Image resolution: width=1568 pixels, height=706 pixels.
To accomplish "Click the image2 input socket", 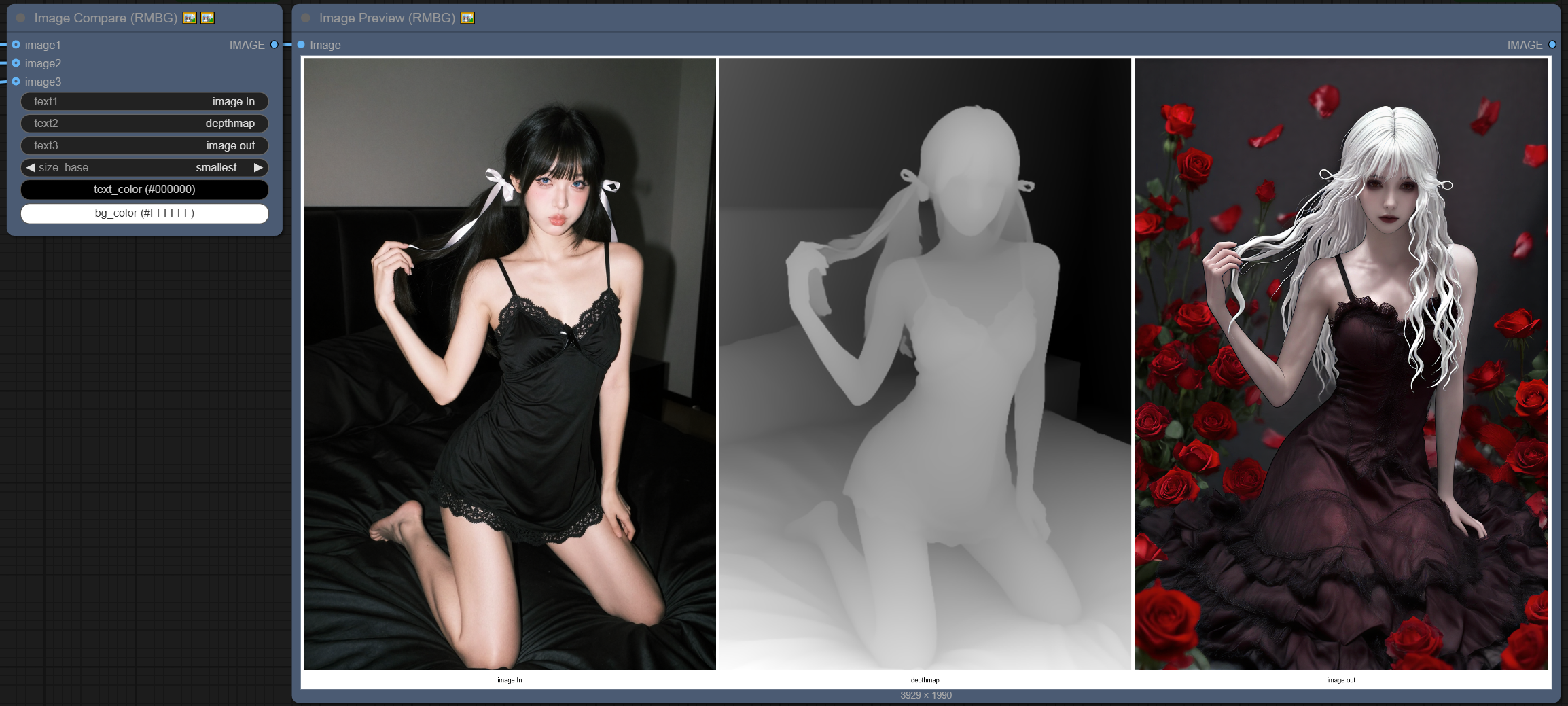I will [16, 63].
